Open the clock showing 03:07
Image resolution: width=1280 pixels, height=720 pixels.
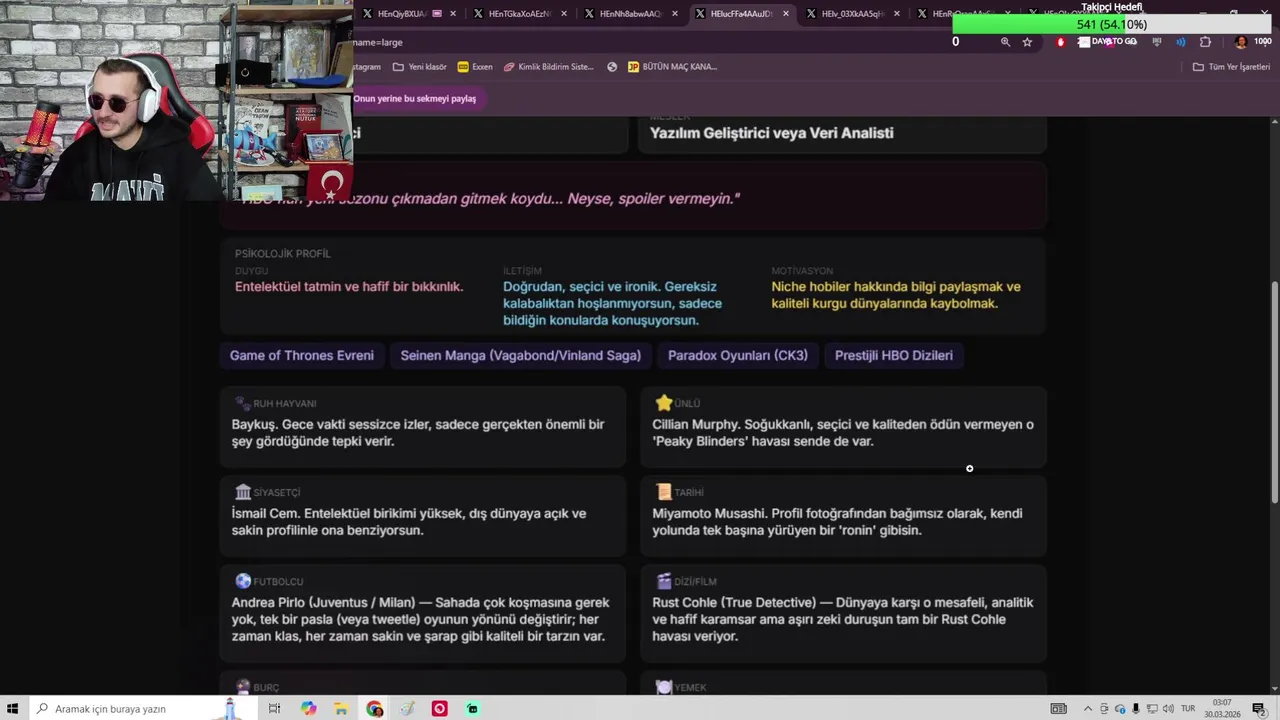tap(1222, 709)
